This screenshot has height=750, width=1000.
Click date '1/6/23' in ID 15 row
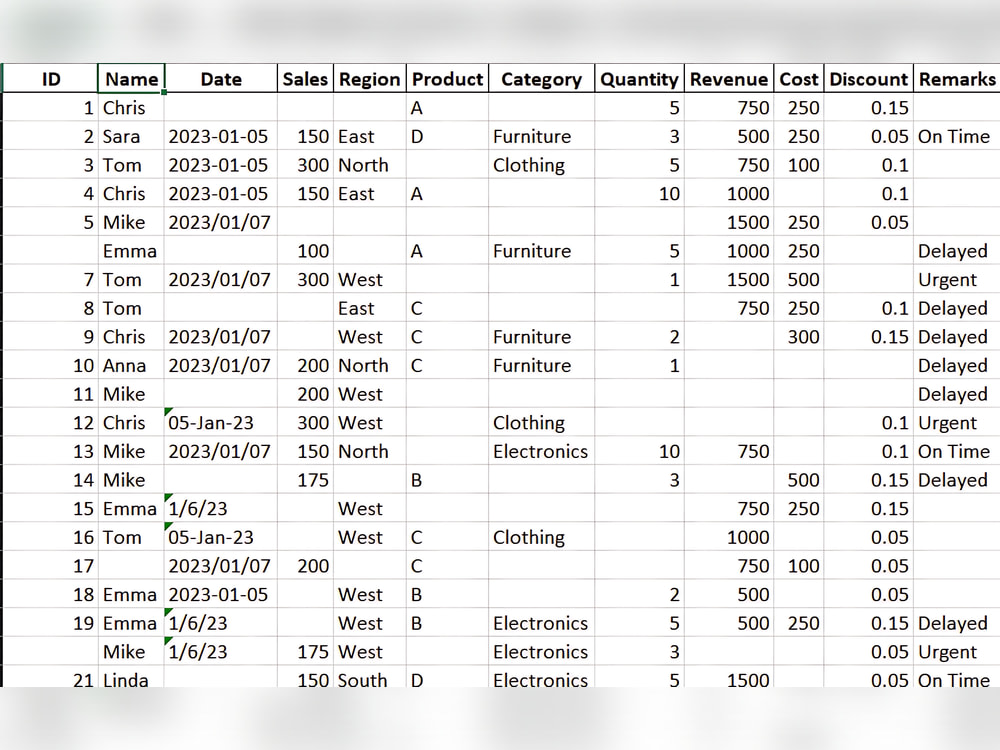221,508
